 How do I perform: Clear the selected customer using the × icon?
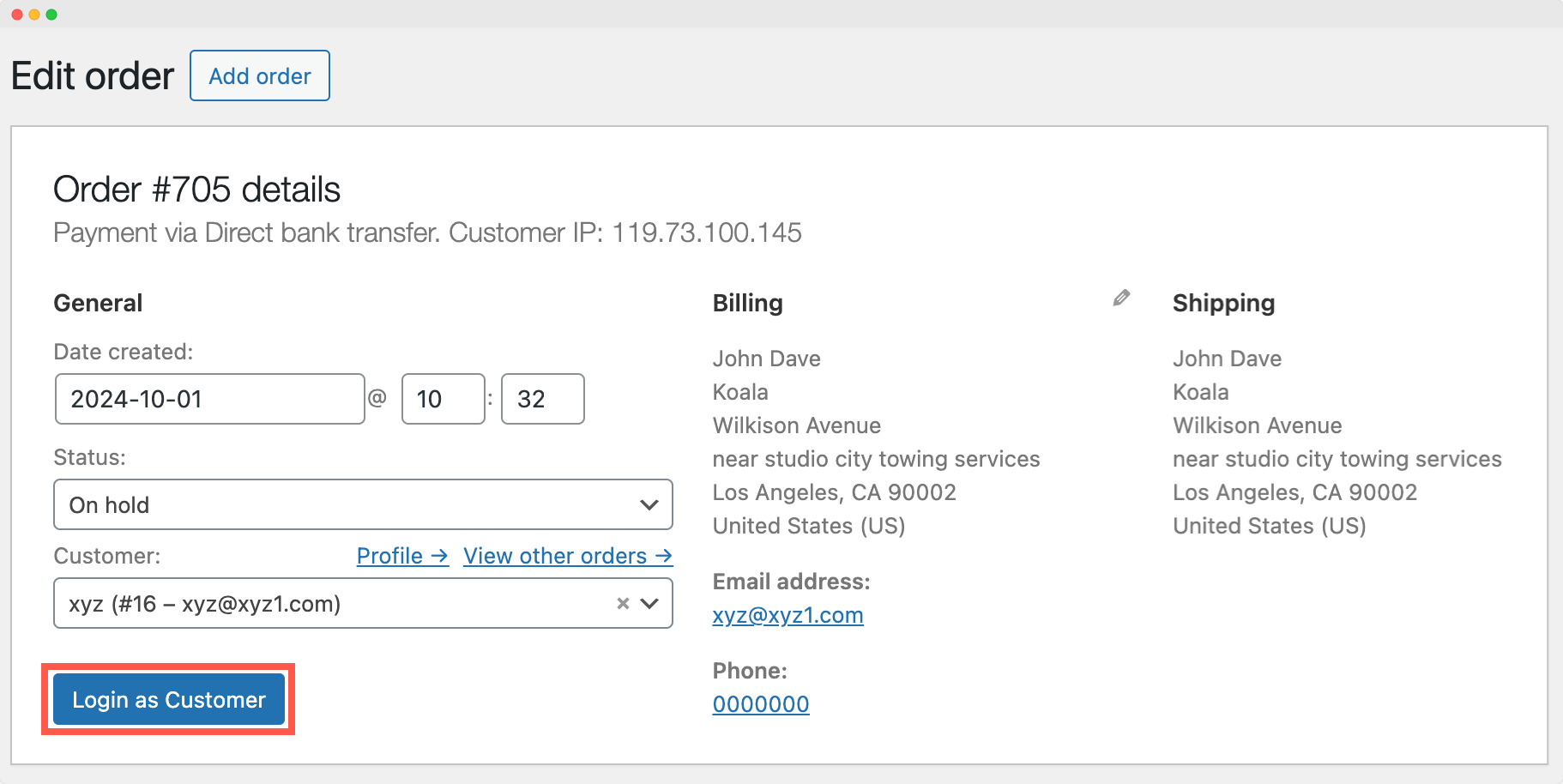(x=623, y=603)
